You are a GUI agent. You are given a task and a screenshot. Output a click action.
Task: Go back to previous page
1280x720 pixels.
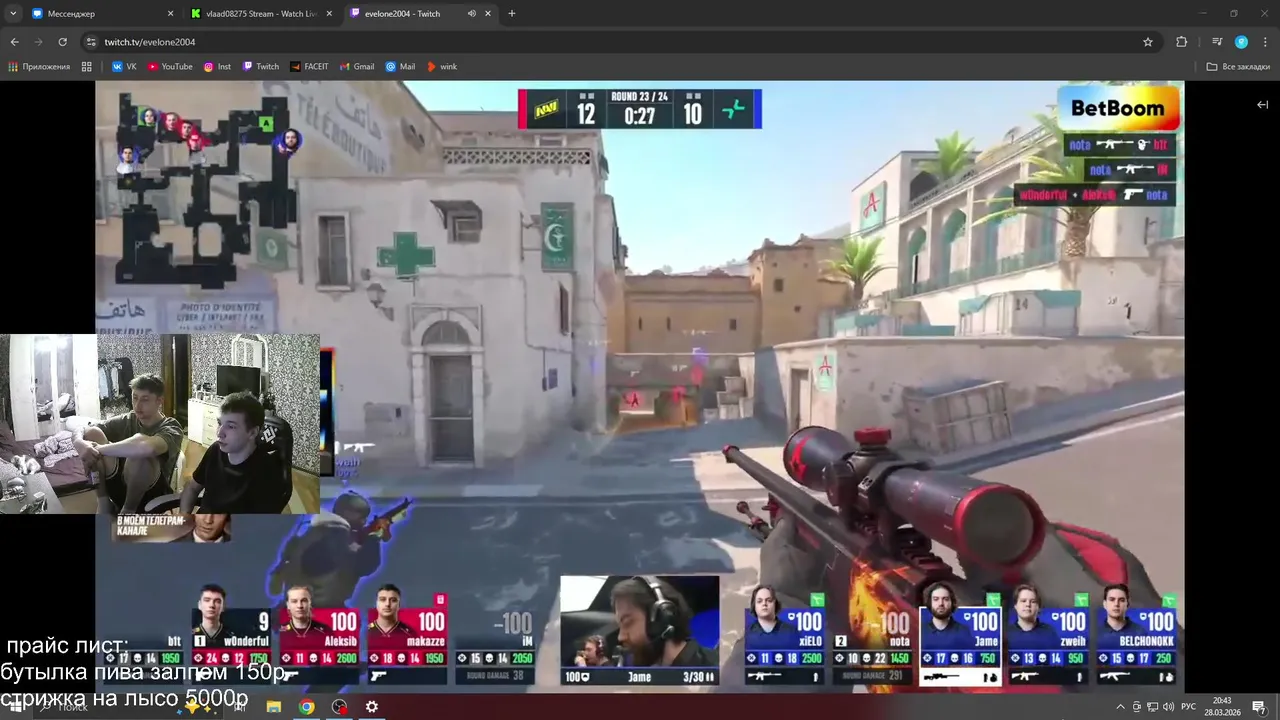click(15, 42)
